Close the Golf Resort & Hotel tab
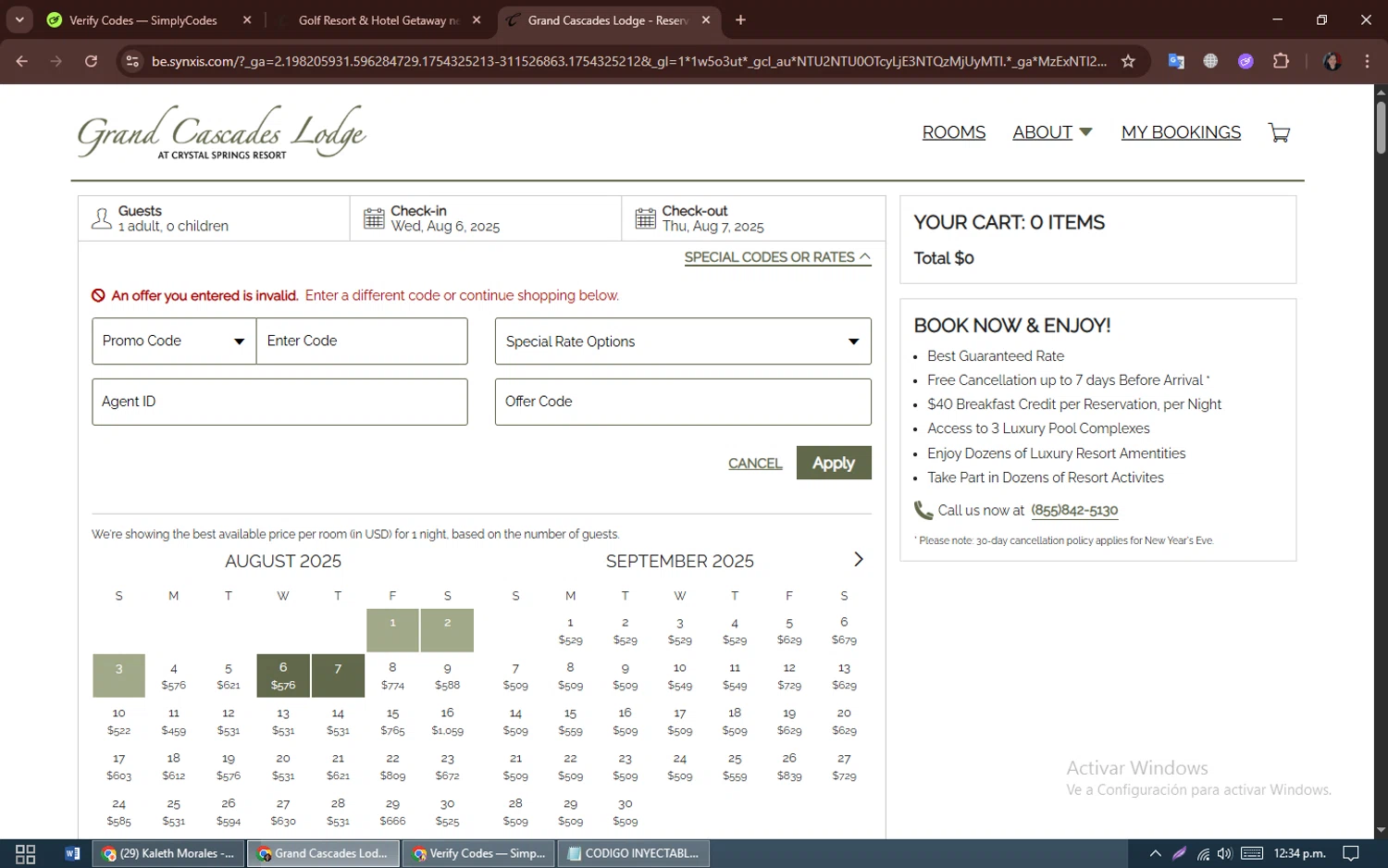1388x868 pixels. click(477, 20)
